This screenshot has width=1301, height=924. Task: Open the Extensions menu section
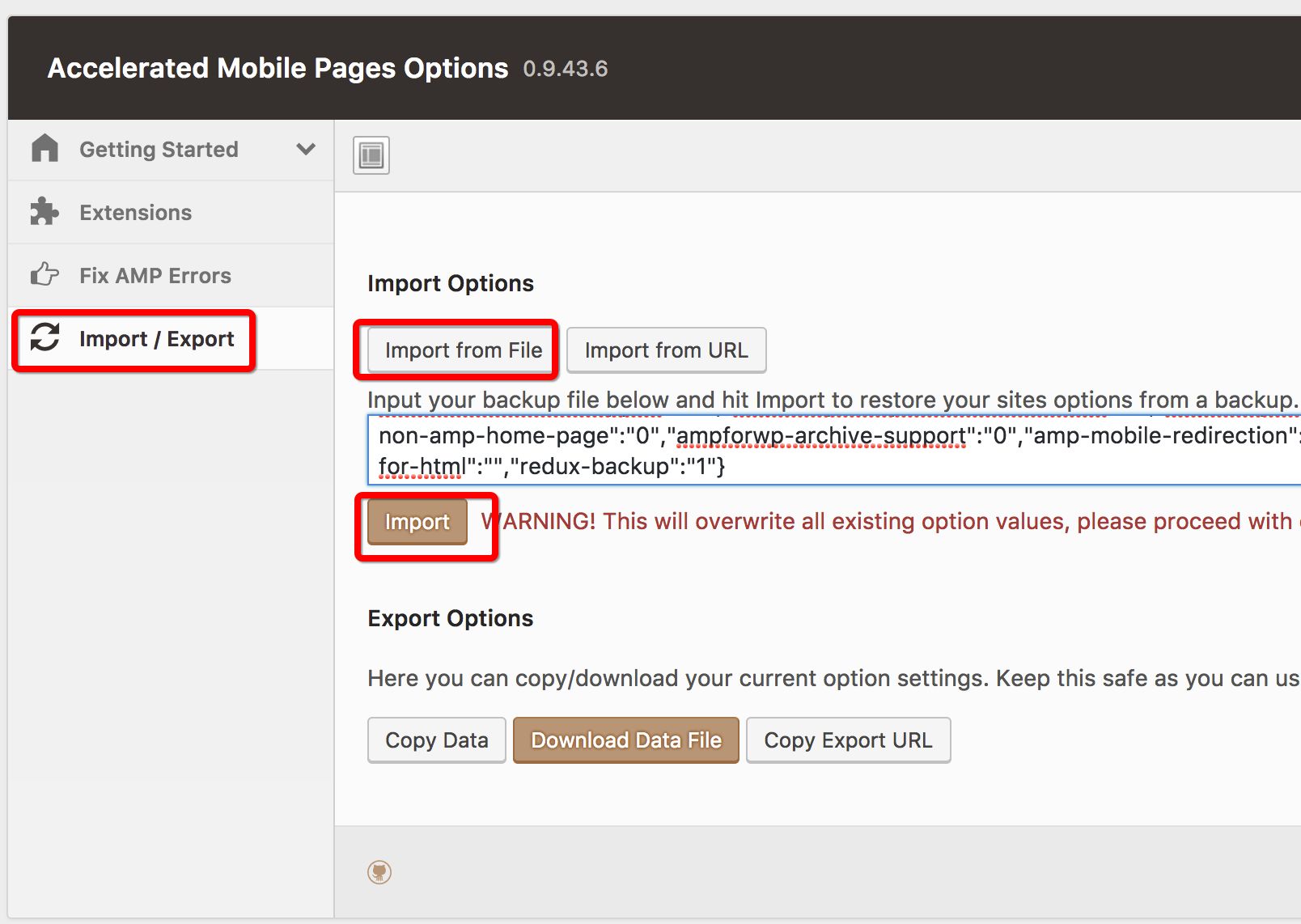click(x=171, y=212)
